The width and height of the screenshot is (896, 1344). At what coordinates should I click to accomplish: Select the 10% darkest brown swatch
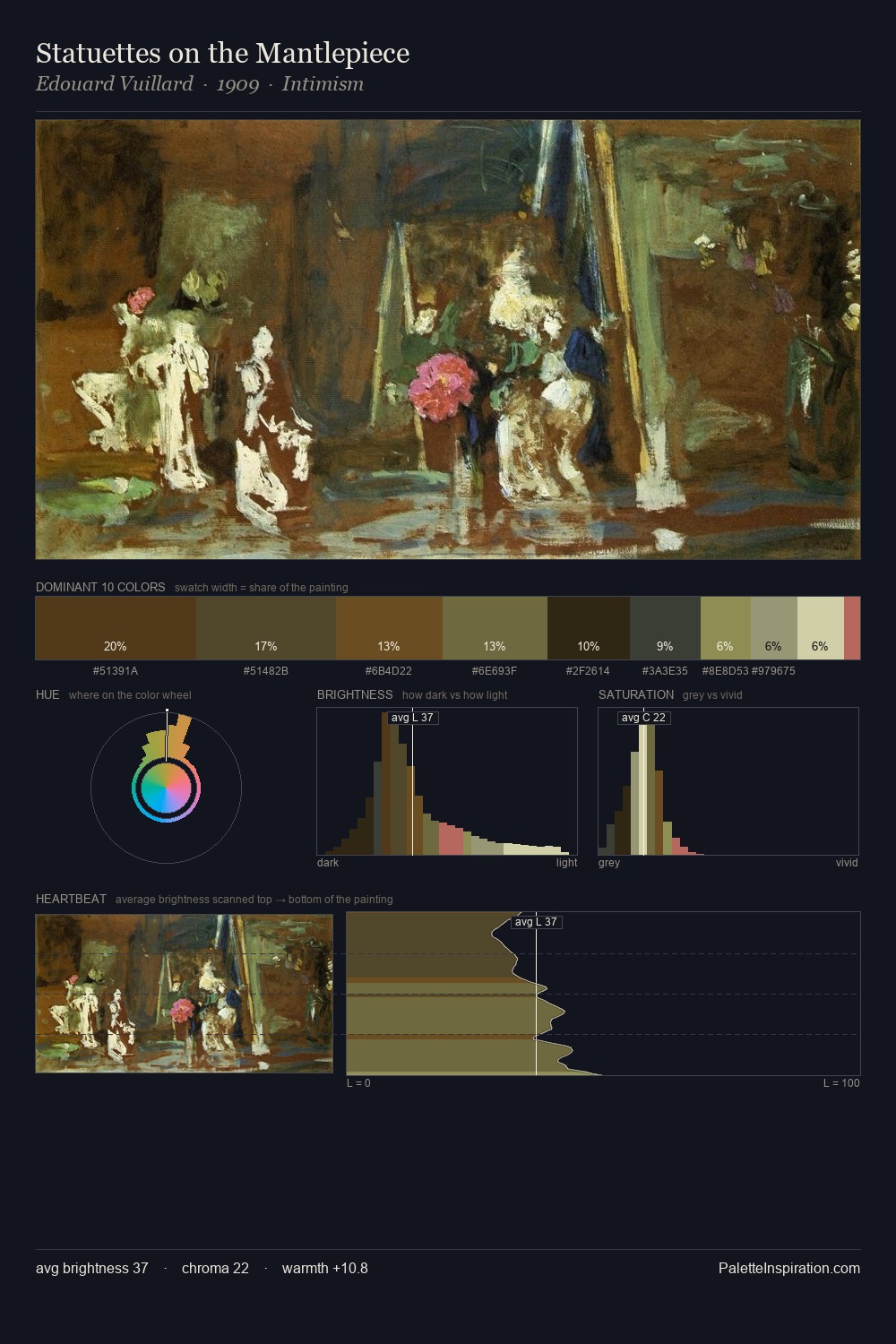[589, 628]
